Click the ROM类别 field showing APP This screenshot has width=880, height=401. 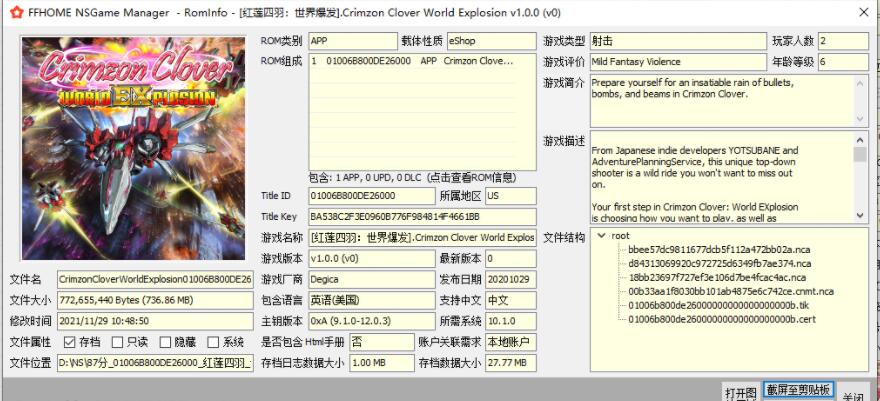pos(353,41)
